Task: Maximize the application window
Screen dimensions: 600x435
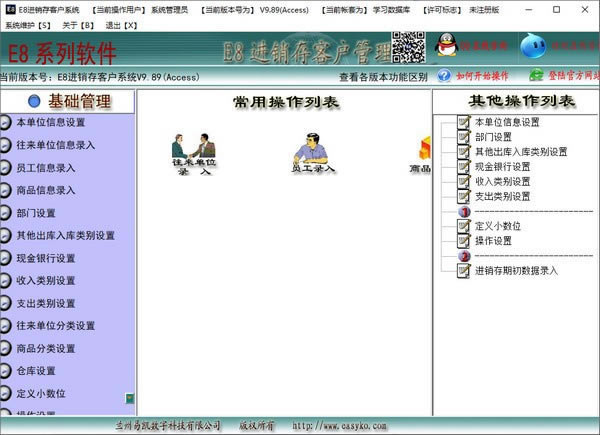Action: click(x=556, y=10)
